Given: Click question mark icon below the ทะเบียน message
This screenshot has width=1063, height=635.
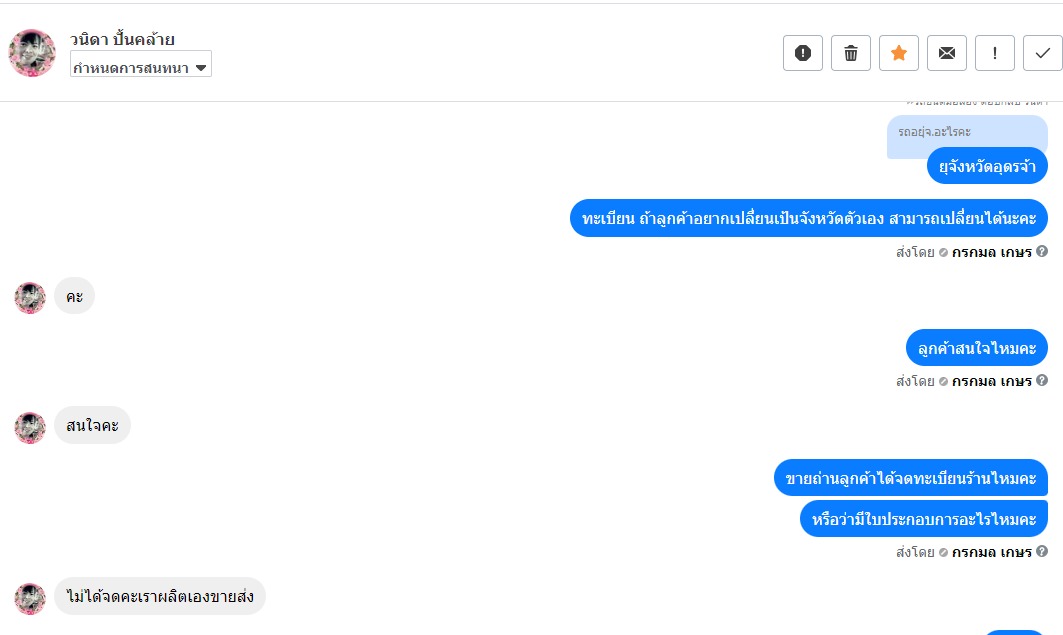Looking at the screenshot, I should coord(1042,252).
